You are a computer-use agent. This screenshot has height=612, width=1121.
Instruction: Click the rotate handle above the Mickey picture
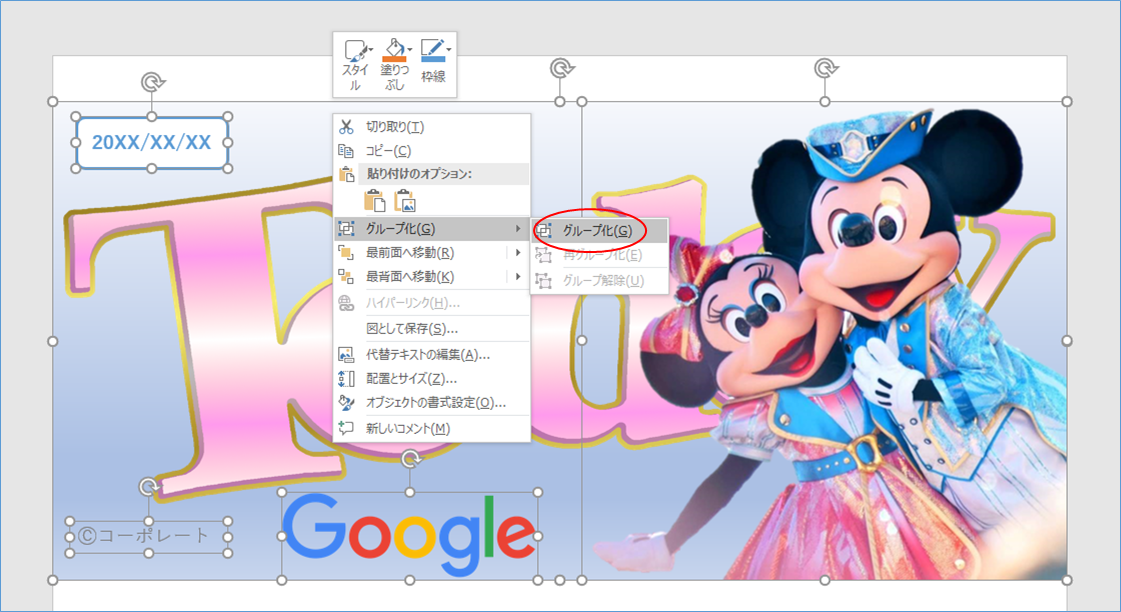pos(825,69)
